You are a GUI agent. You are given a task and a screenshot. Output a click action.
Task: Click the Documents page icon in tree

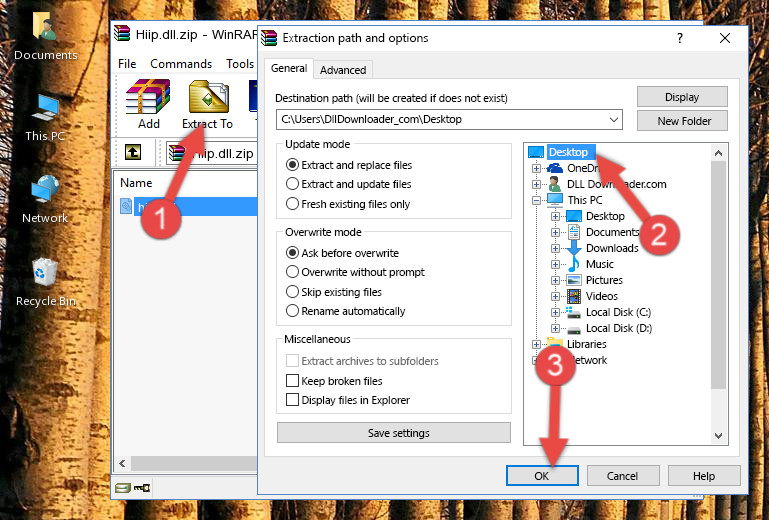573,232
